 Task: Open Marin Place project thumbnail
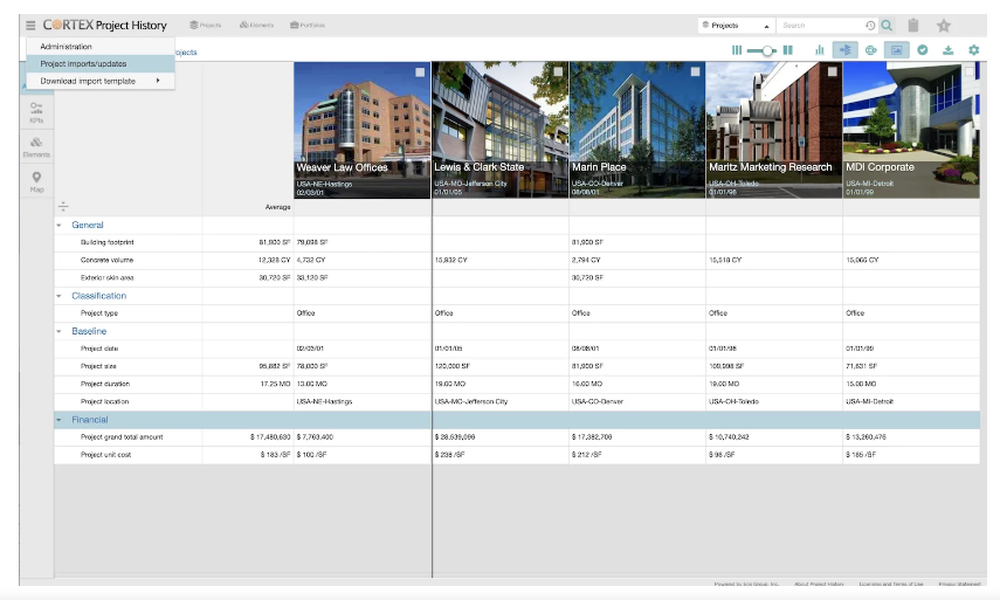tap(637, 130)
